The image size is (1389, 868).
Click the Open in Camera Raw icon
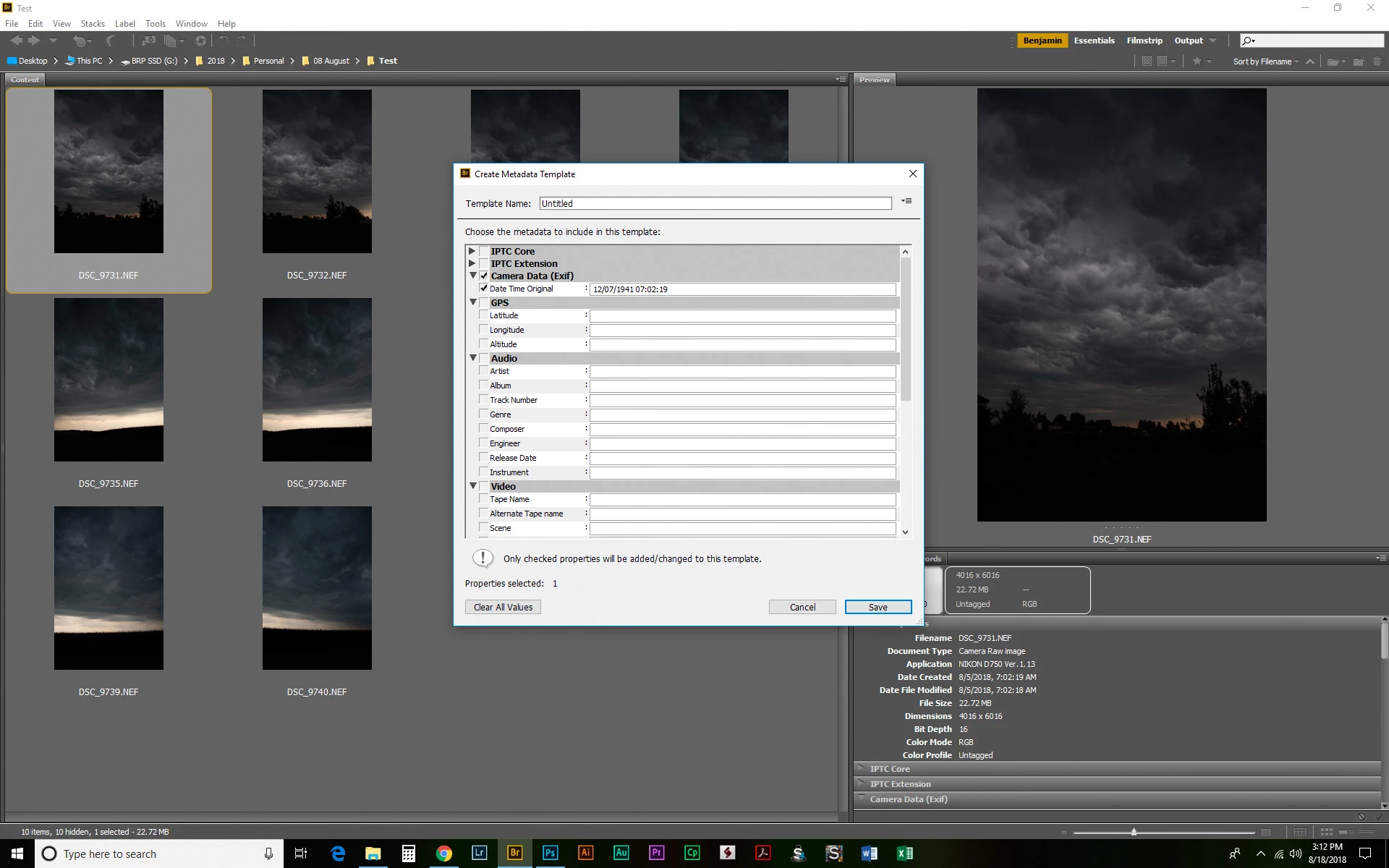pyautogui.click(x=200, y=41)
